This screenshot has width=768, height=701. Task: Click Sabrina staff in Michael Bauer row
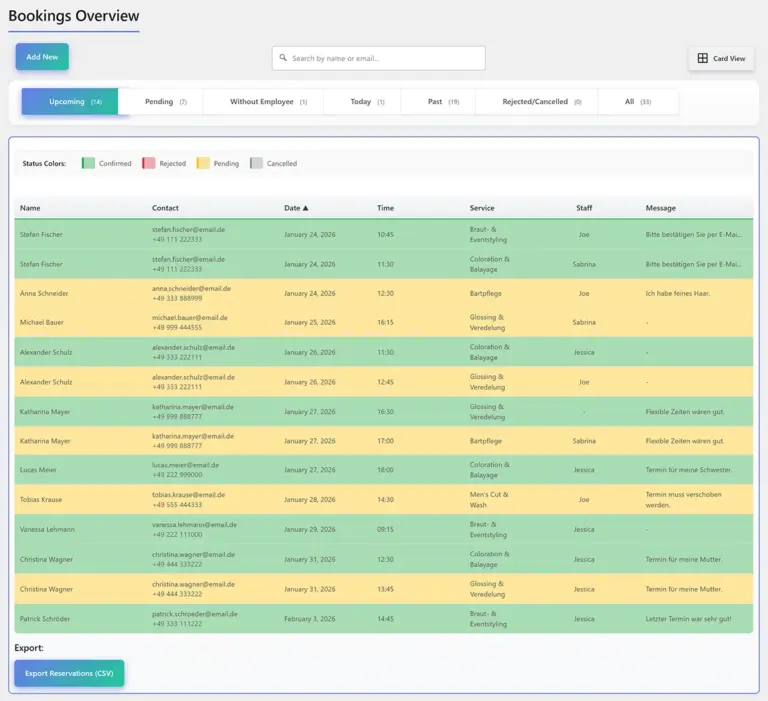click(584, 322)
